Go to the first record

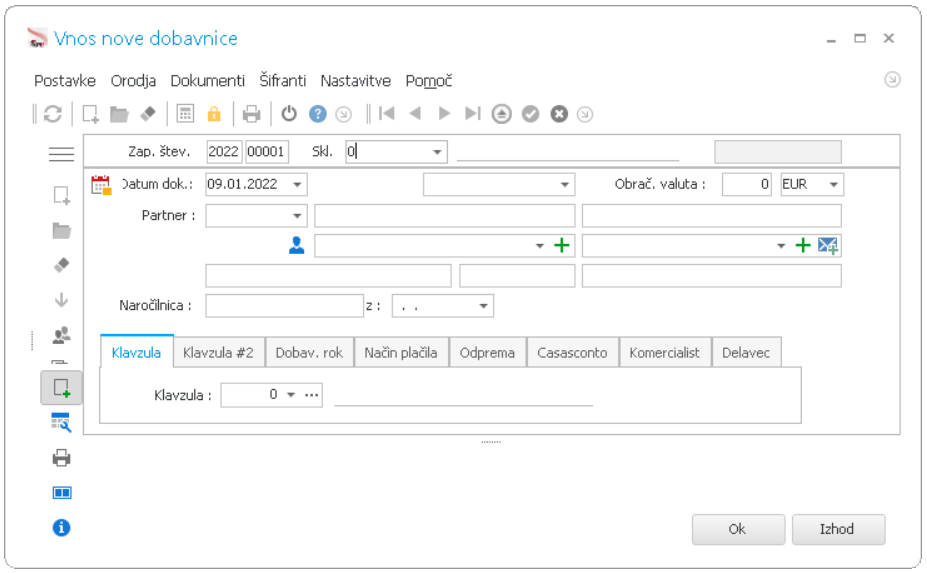click(387, 114)
